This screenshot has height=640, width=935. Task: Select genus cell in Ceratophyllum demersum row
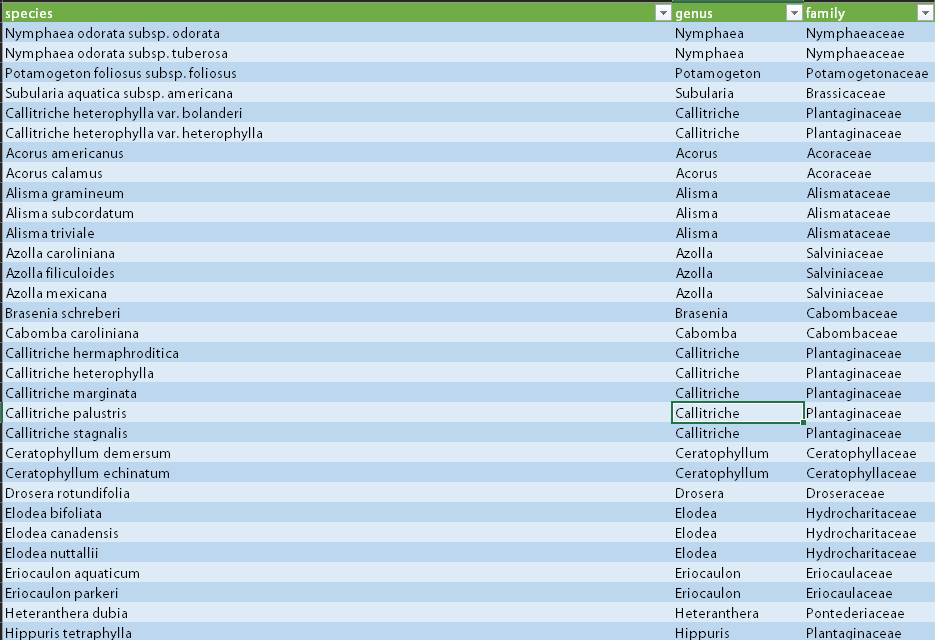[738, 453]
